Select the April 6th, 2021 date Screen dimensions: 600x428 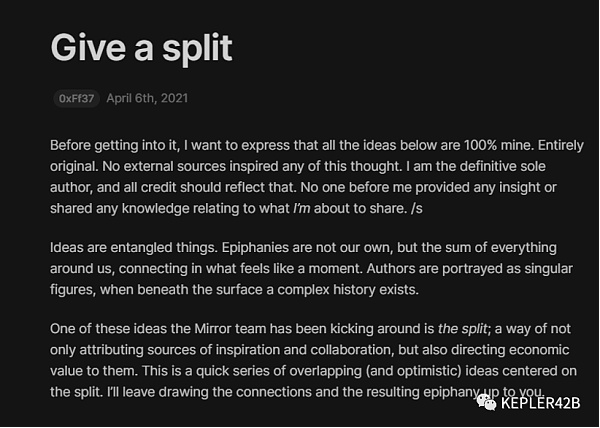[147, 99]
